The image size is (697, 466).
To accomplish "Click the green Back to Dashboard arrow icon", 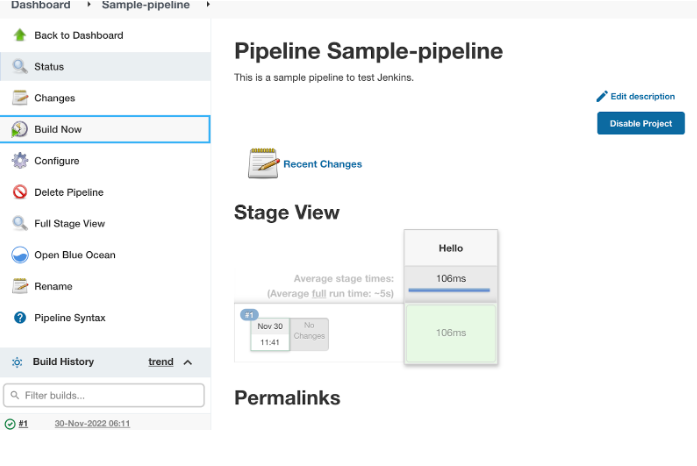I will point(19,35).
